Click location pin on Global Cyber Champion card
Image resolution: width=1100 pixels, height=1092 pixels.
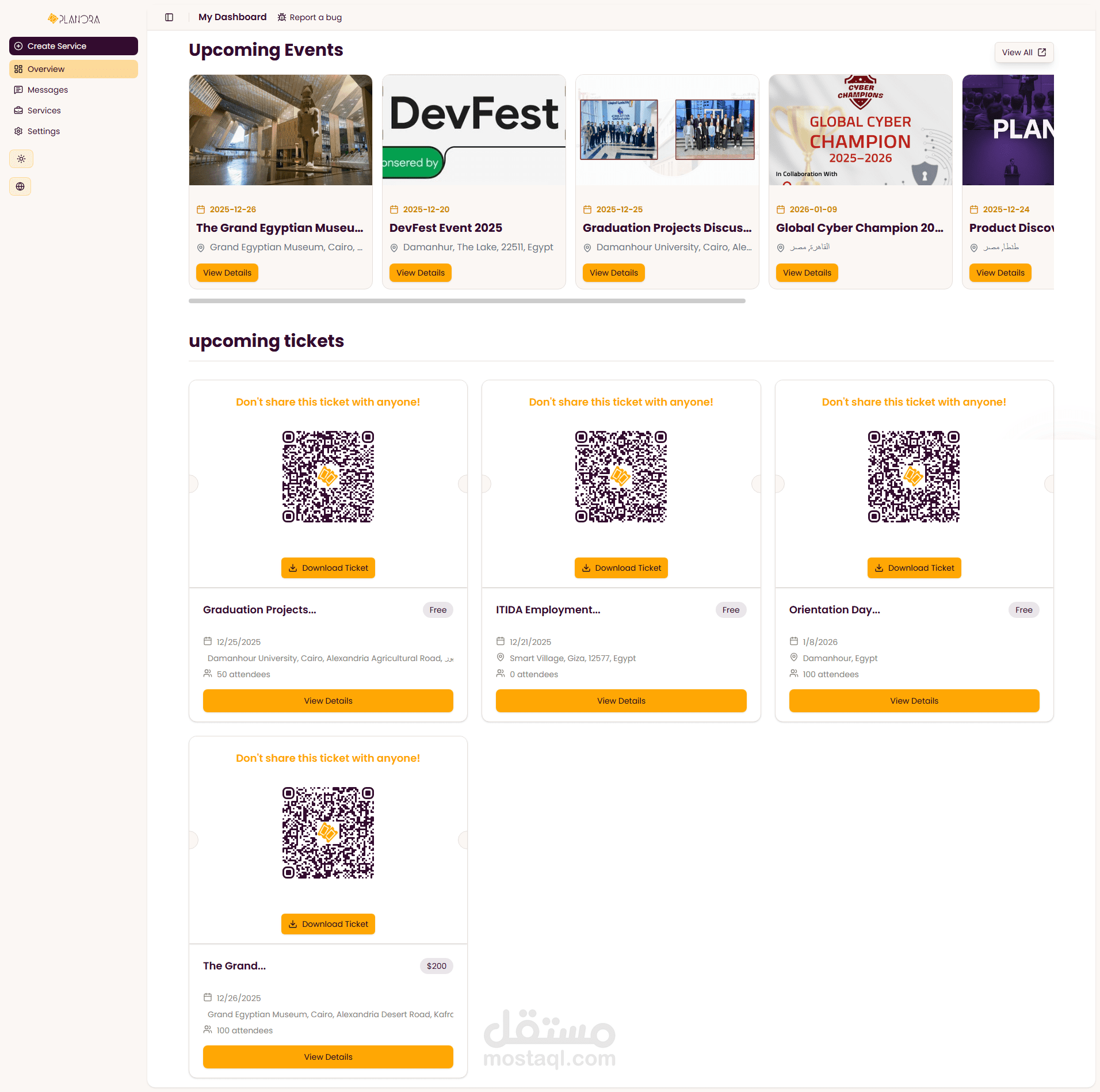(x=781, y=248)
